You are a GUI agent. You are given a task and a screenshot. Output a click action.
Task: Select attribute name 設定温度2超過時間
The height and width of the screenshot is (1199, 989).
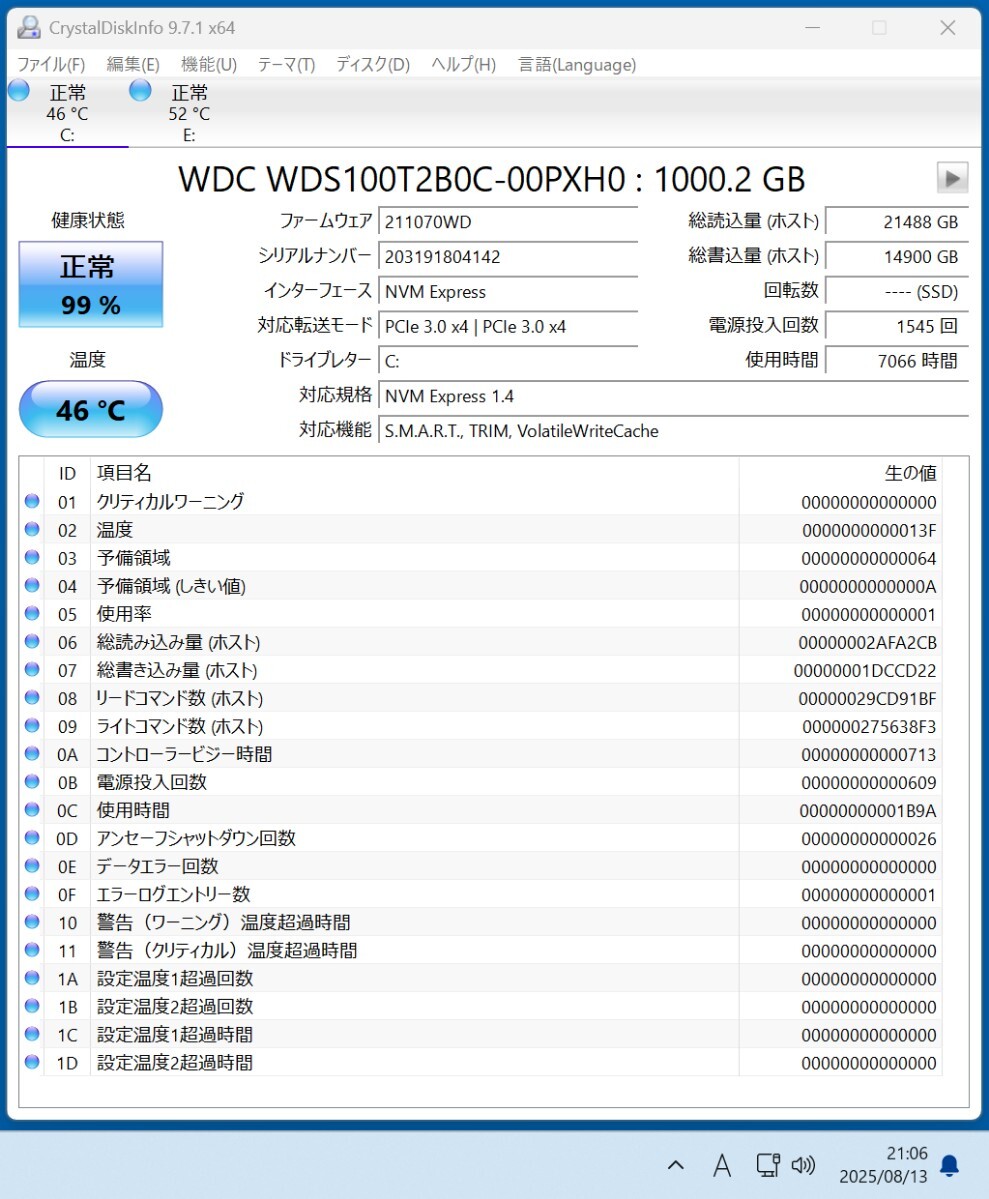tap(174, 1063)
